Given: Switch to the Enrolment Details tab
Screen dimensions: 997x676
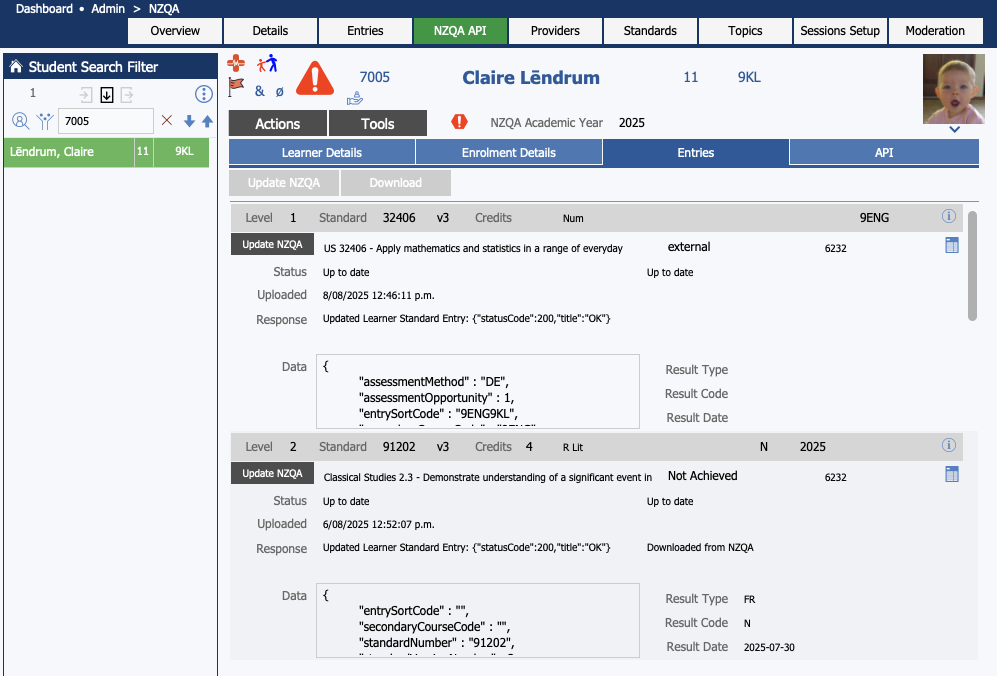Looking at the screenshot, I should [x=508, y=153].
